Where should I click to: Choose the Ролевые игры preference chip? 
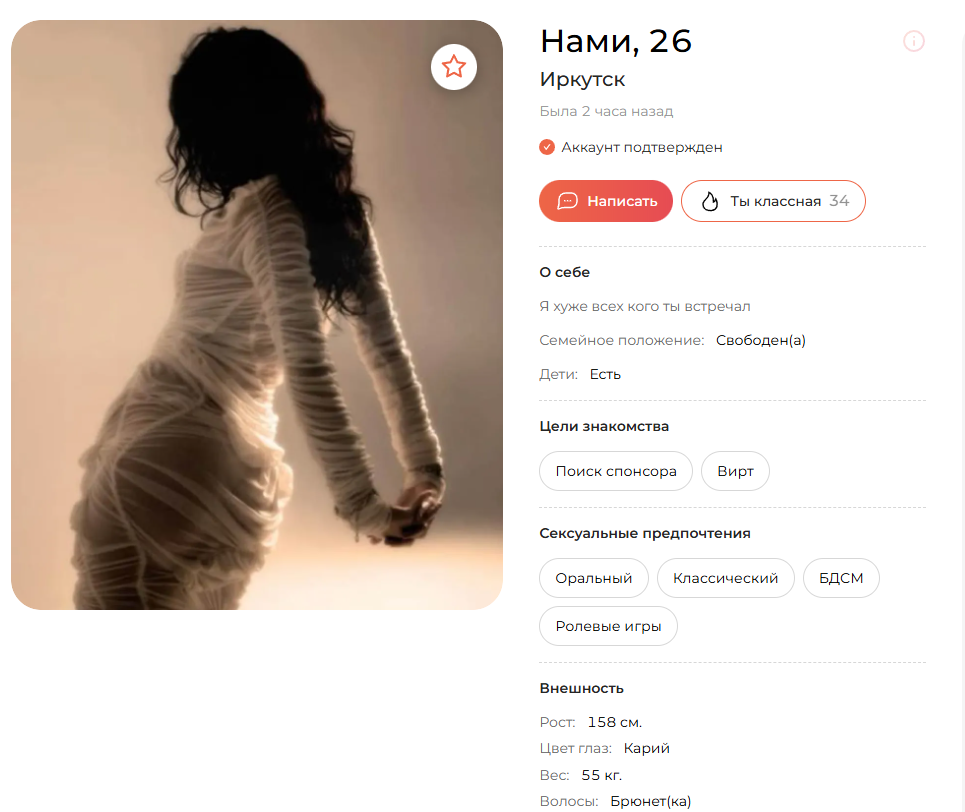pos(608,626)
